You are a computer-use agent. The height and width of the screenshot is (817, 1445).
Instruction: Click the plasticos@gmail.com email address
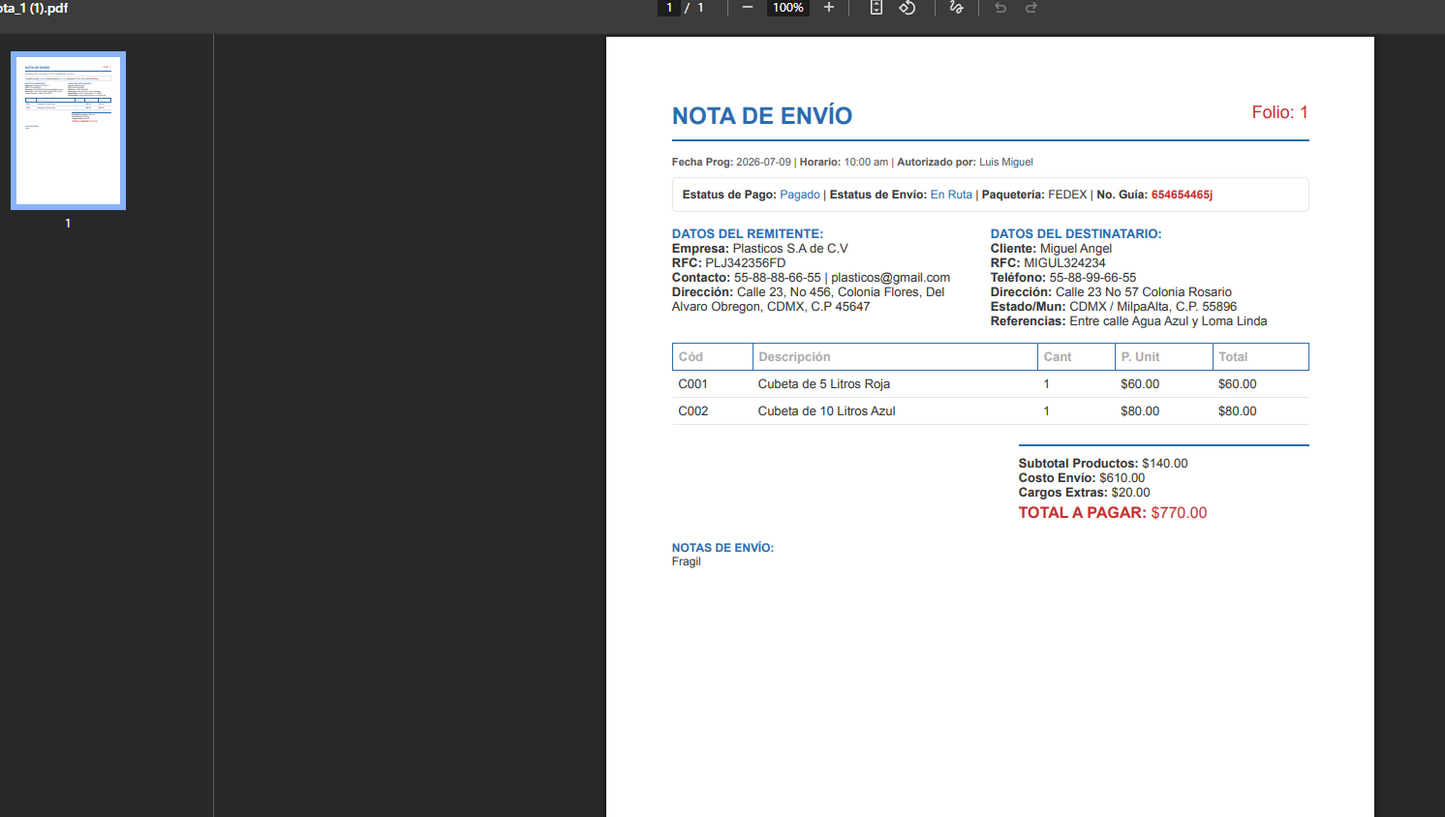coord(890,278)
